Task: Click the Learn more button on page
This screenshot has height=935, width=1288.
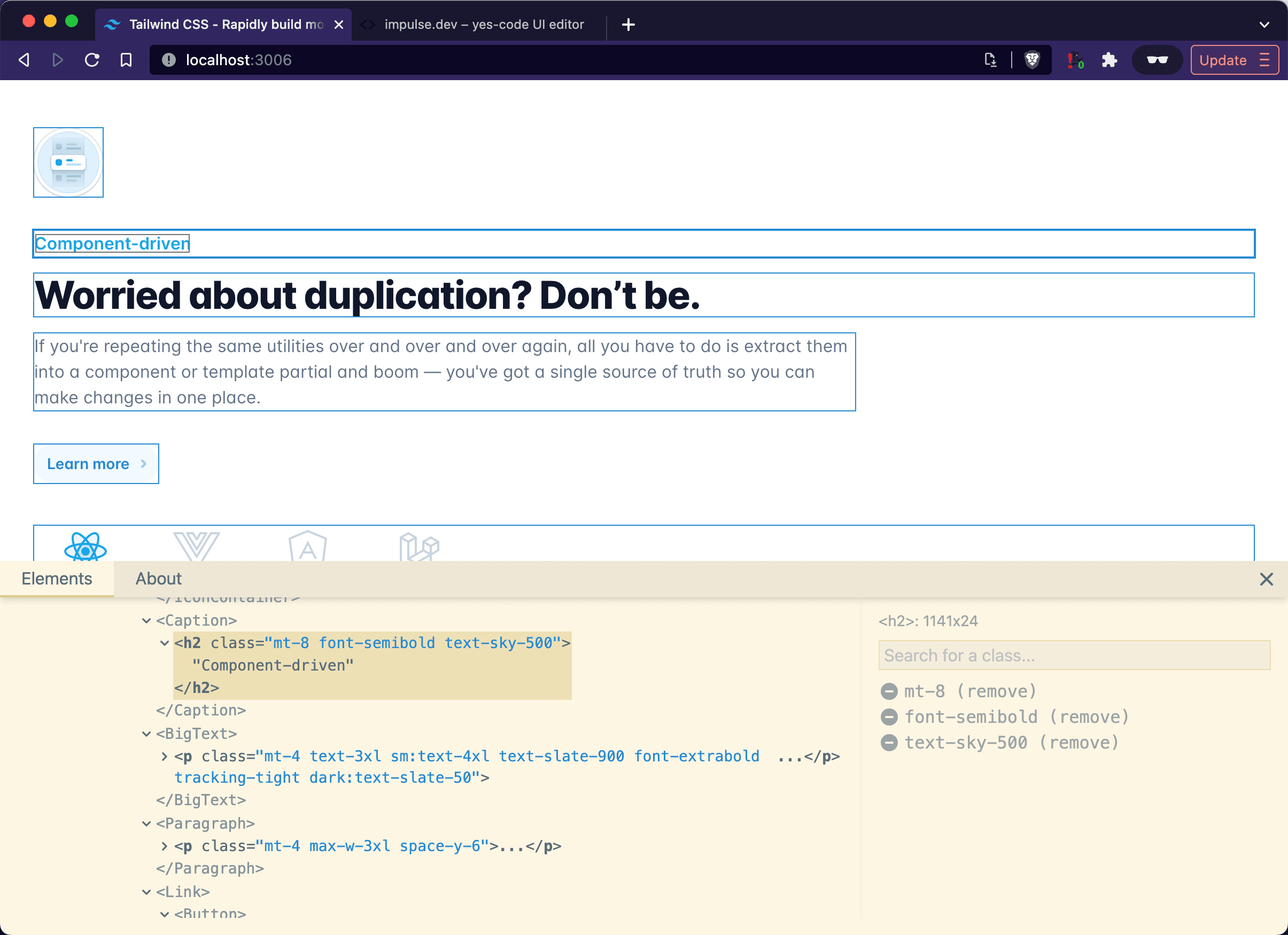Action: 96,463
